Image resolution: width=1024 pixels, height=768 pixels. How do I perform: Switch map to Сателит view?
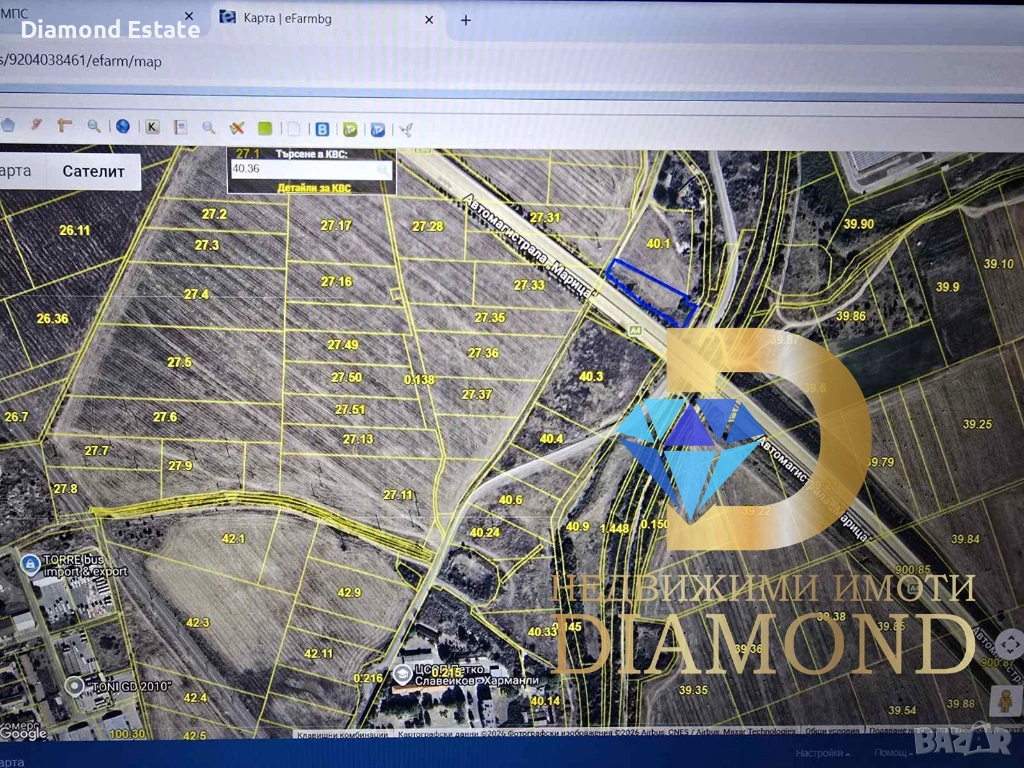pyautogui.click(x=94, y=171)
